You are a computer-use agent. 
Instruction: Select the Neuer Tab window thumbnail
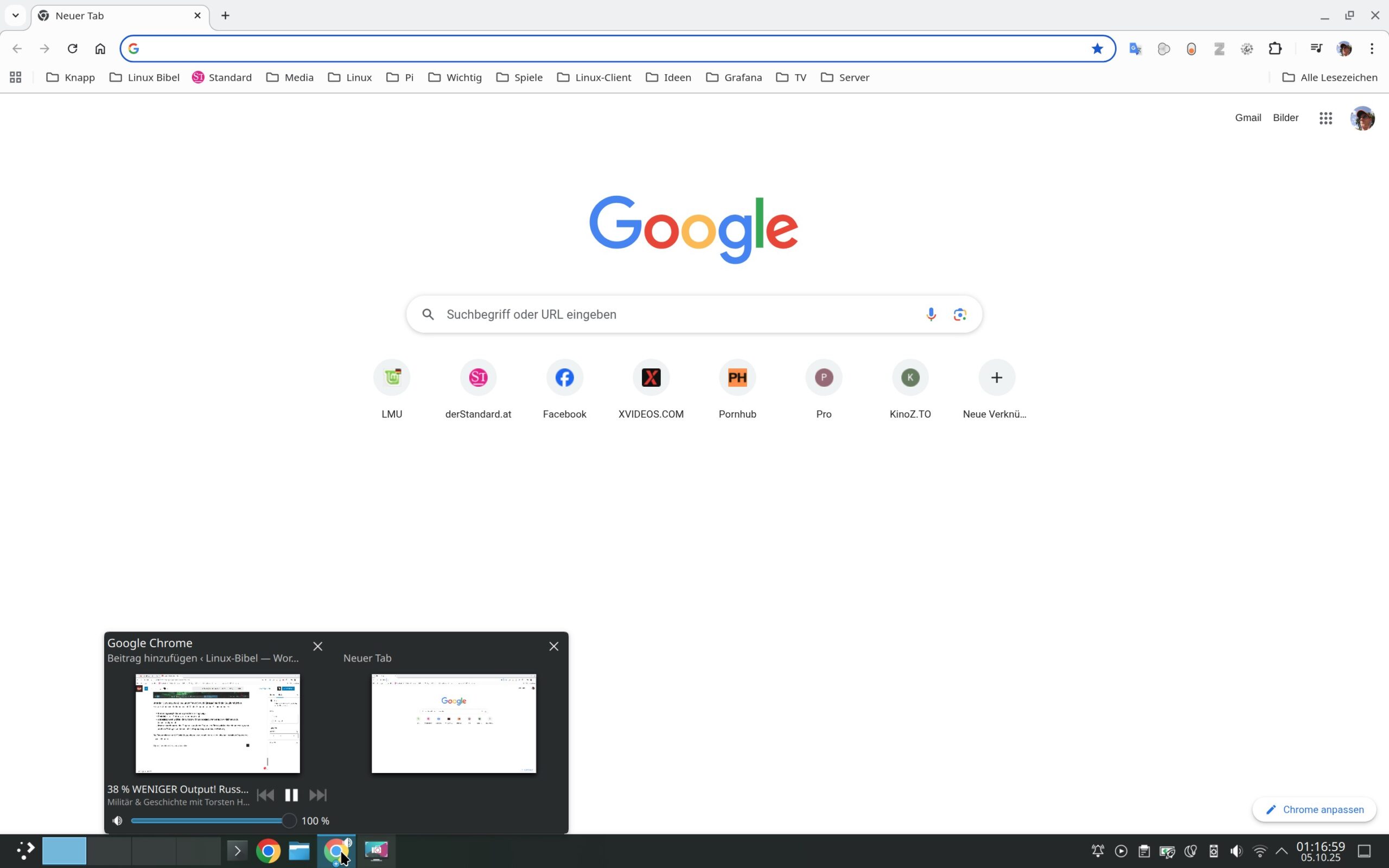click(x=454, y=723)
